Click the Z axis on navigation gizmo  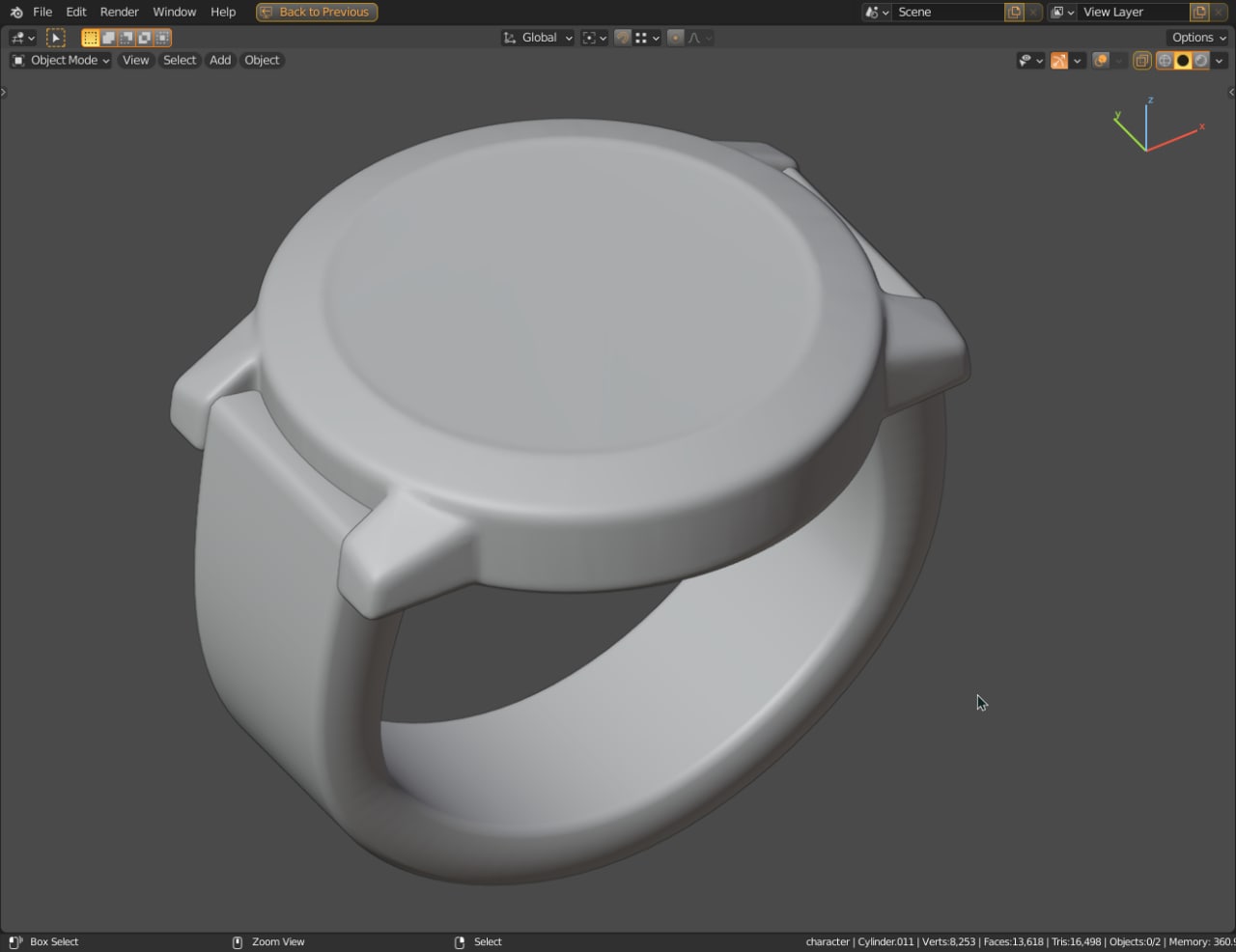click(x=1150, y=100)
